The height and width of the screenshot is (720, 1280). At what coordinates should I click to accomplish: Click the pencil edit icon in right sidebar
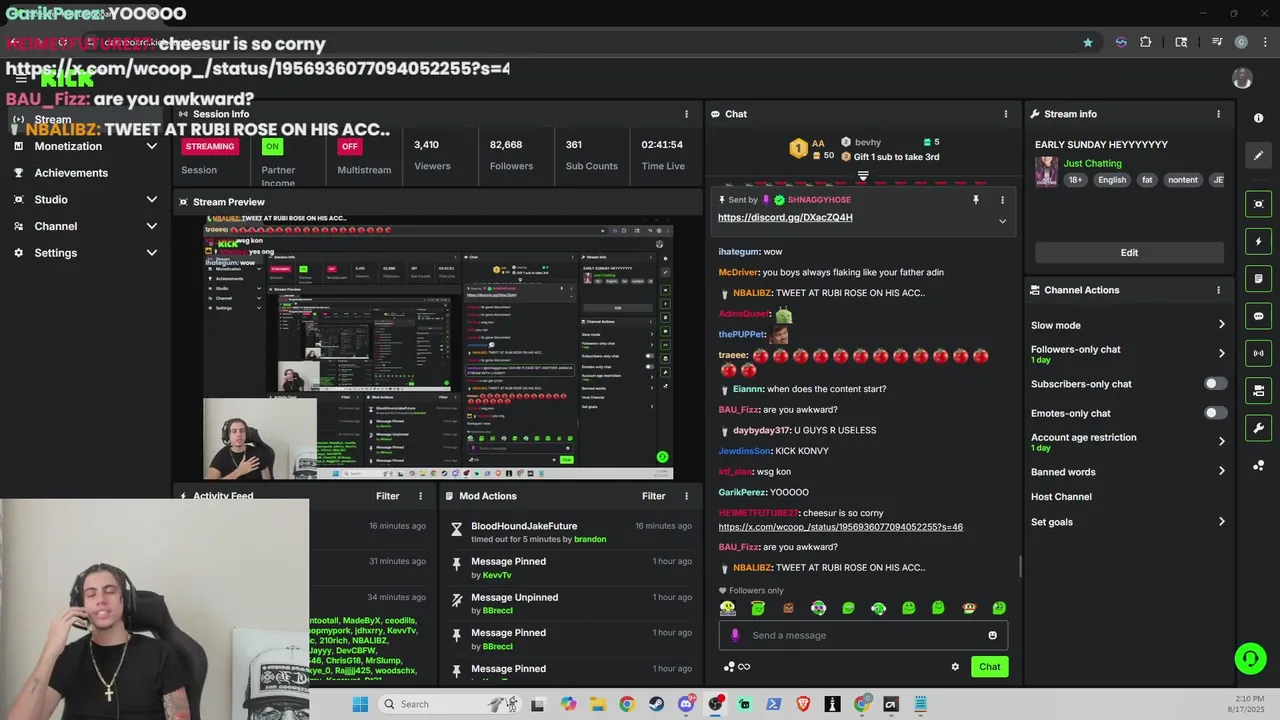(x=1258, y=155)
